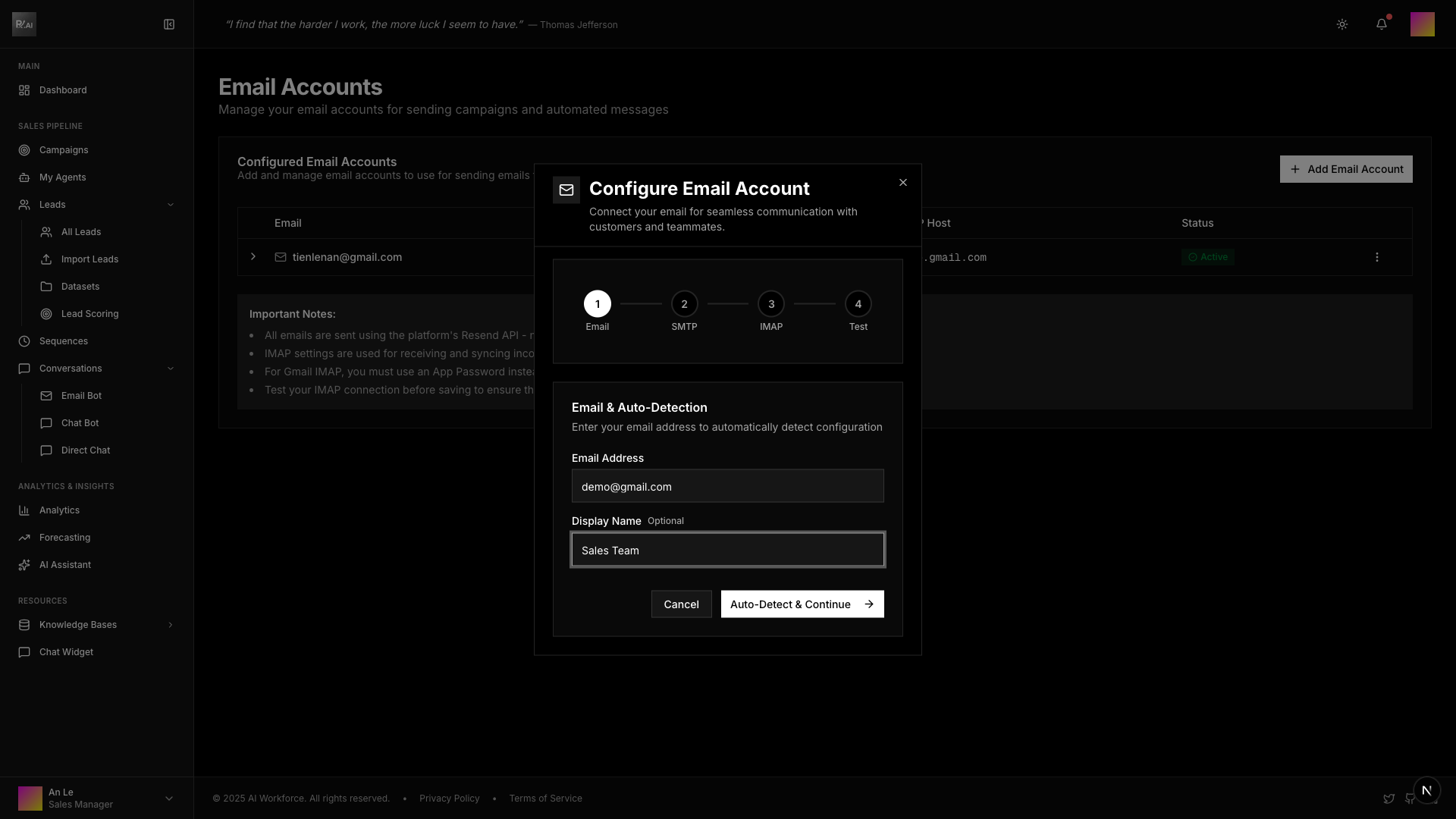Go to step 2 SMTP
This screenshot has width=1456, height=819.
click(x=684, y=304)
